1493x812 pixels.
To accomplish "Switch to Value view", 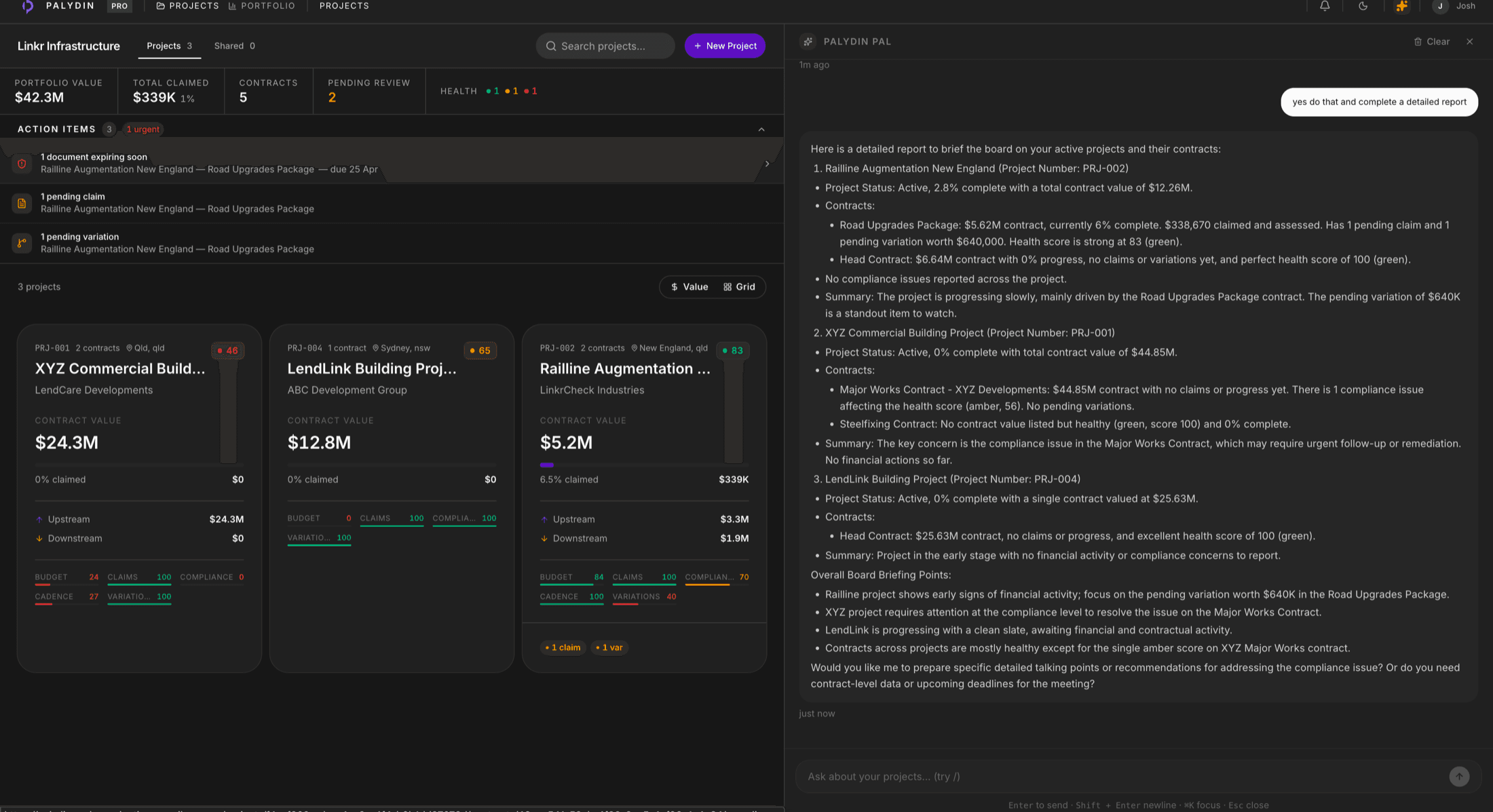I will [689, 287].
